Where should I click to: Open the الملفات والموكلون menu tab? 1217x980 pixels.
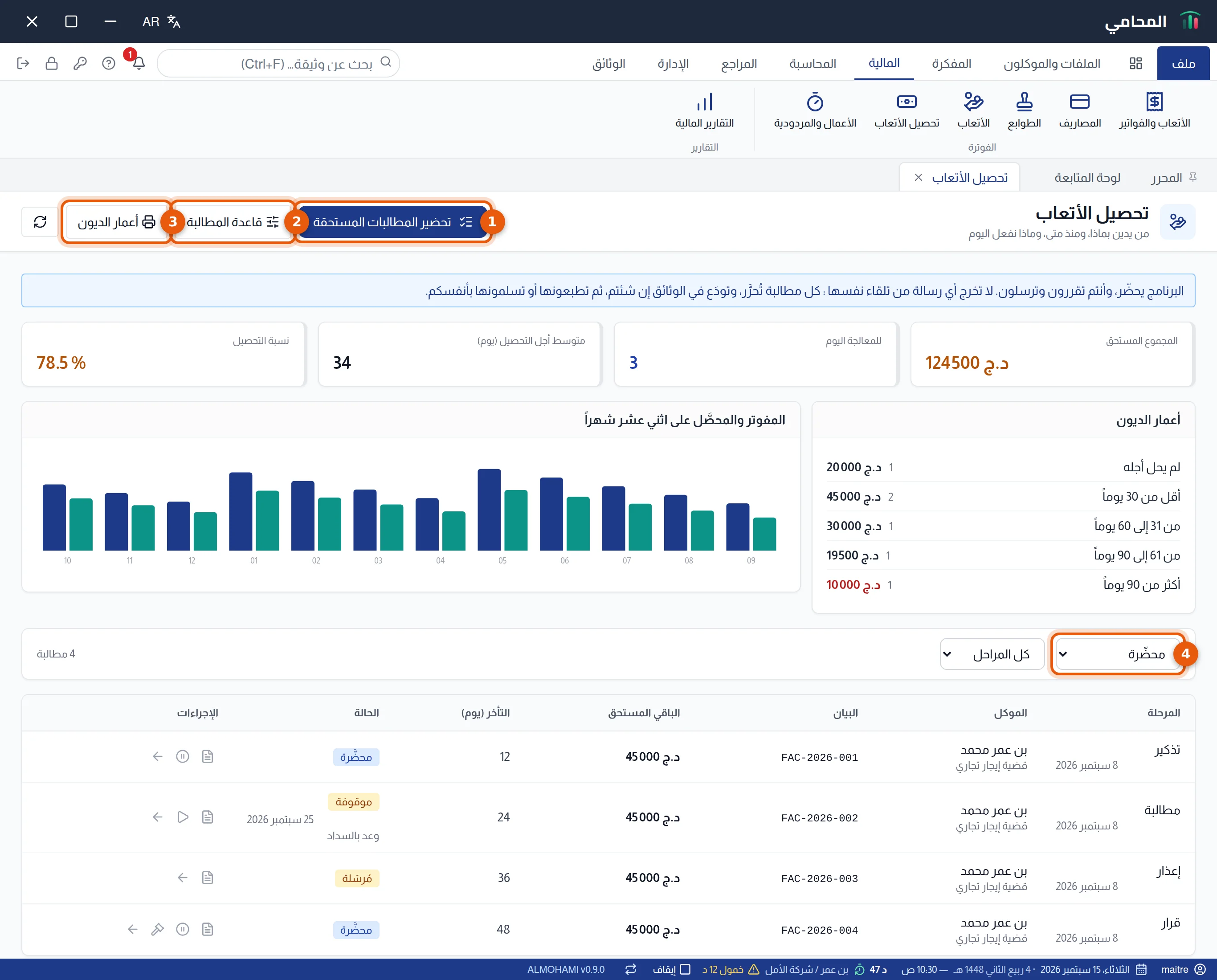[1052, 63]
